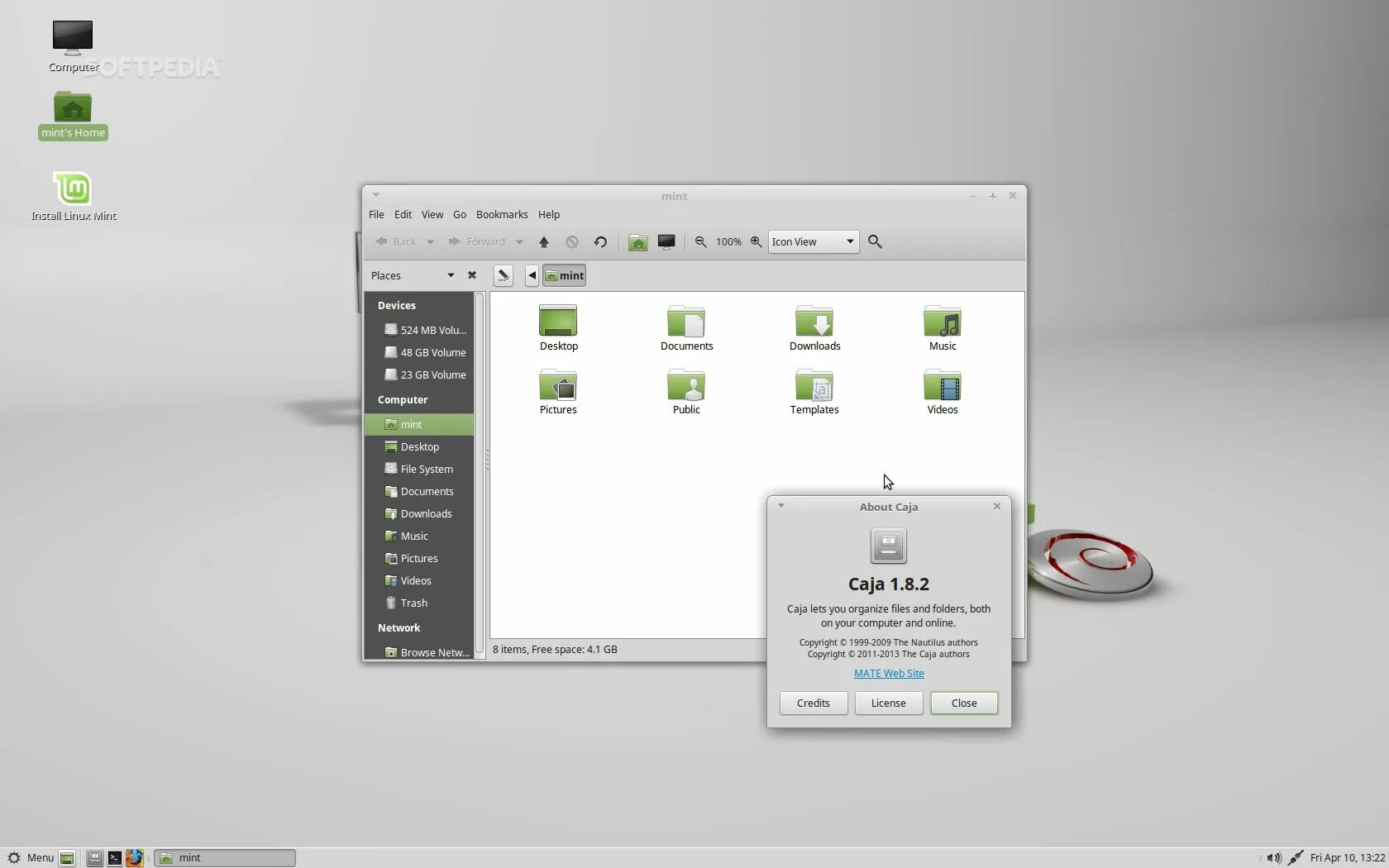Click the path bar left scroll arrow
This screenshot has width=1389, height=868.
[x=532, y=275]
